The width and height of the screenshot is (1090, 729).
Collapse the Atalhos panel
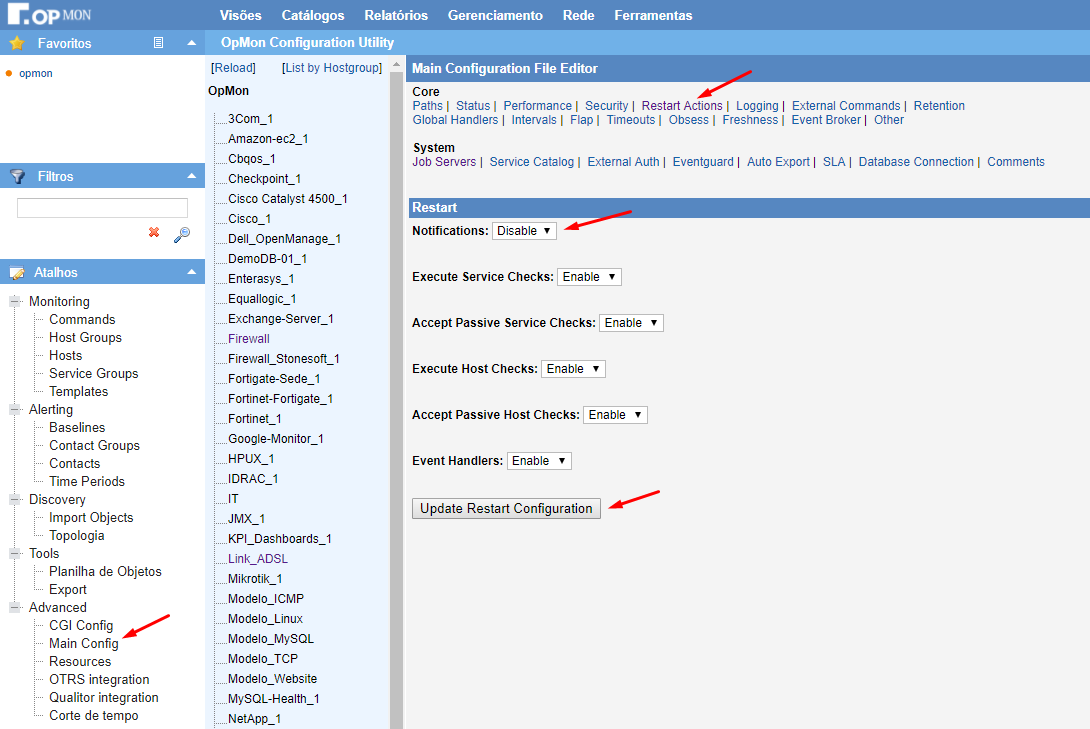[191, 272]
